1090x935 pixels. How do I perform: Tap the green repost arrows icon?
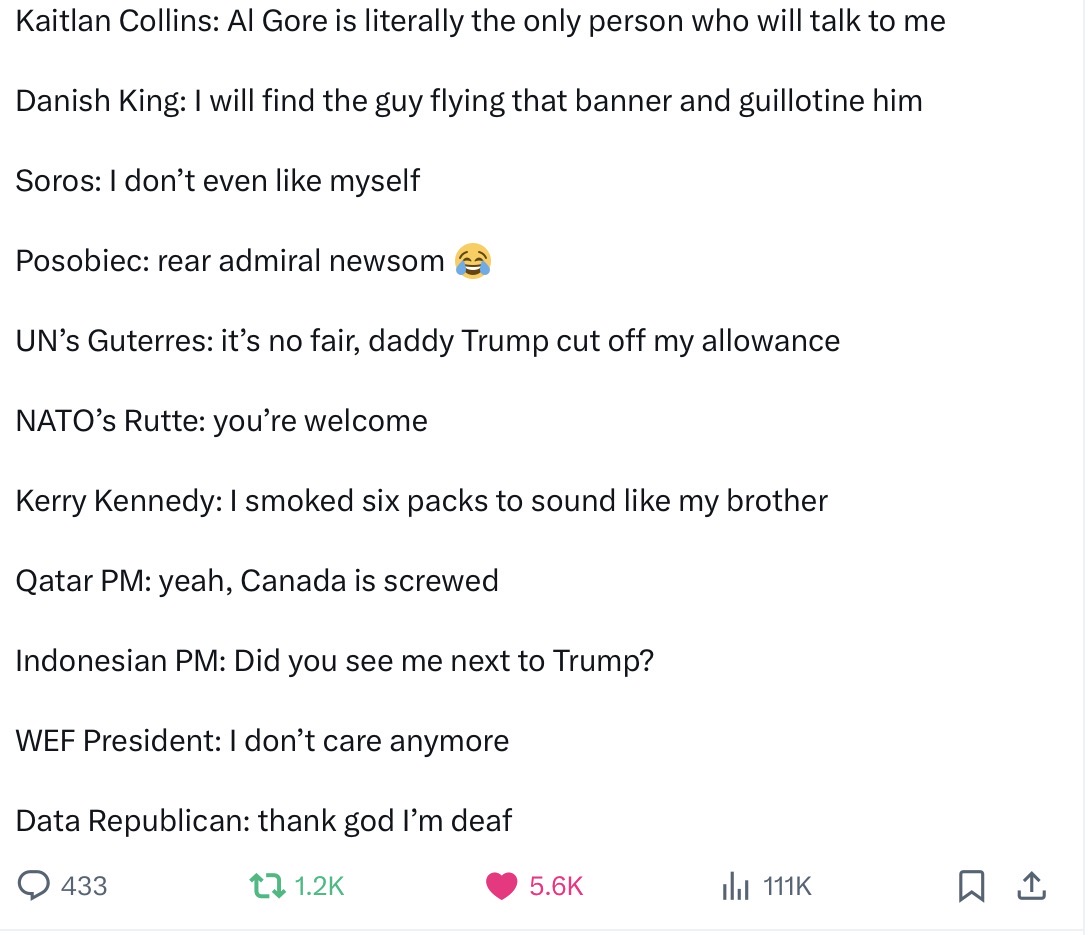[268, 886]
